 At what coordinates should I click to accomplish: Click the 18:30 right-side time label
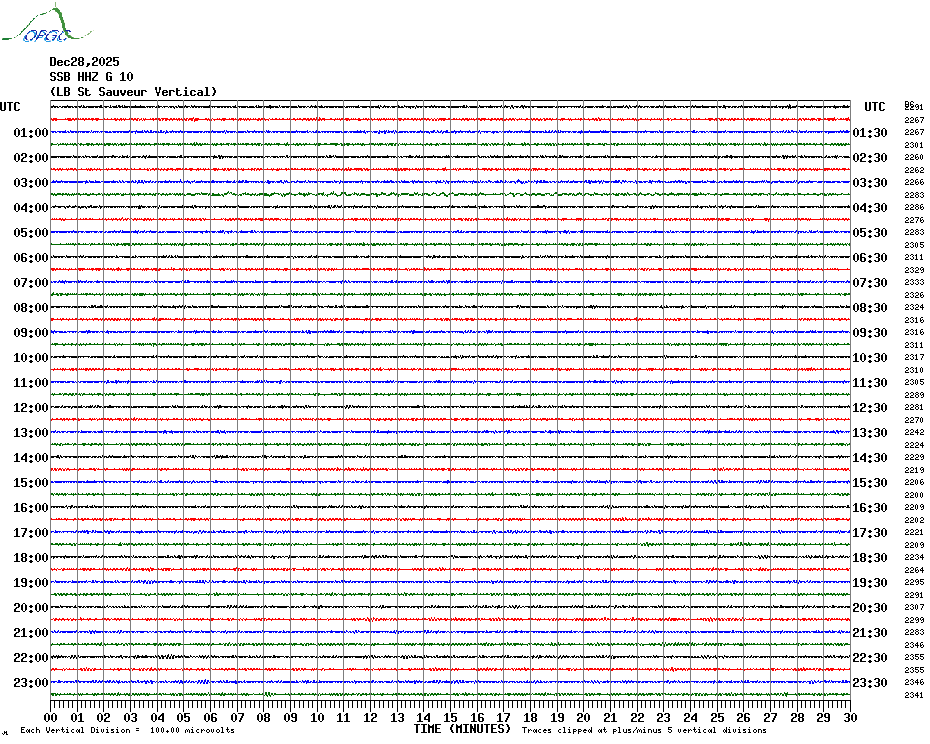point(870,558)
